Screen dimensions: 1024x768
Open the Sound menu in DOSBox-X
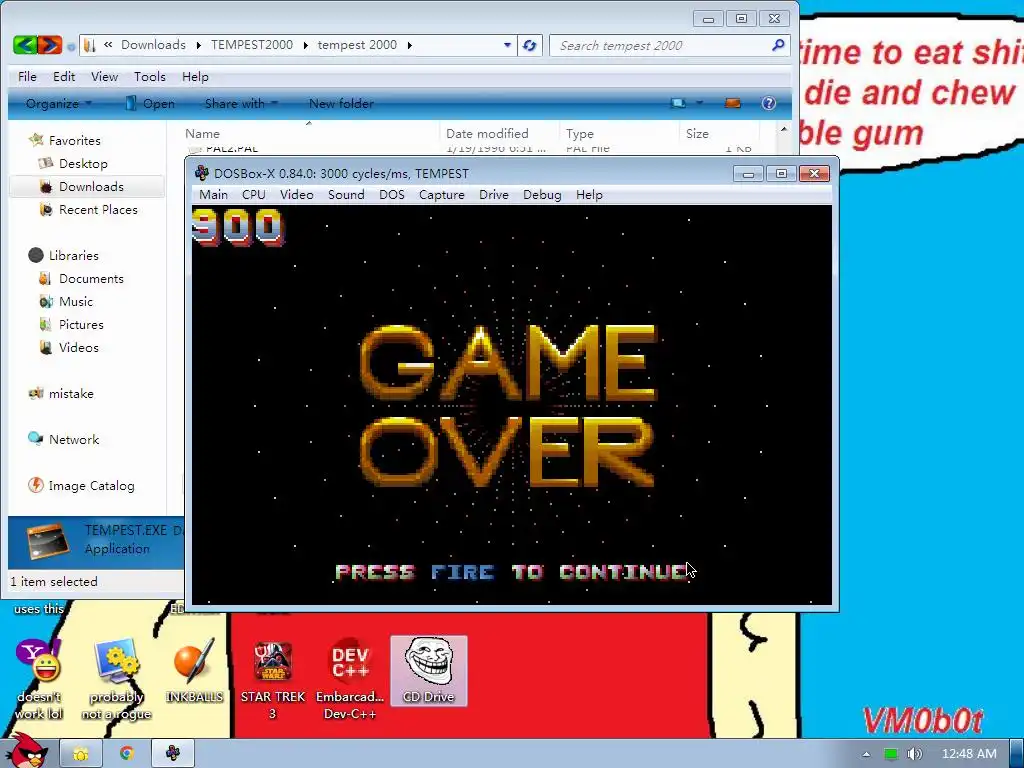pos(346,195)
